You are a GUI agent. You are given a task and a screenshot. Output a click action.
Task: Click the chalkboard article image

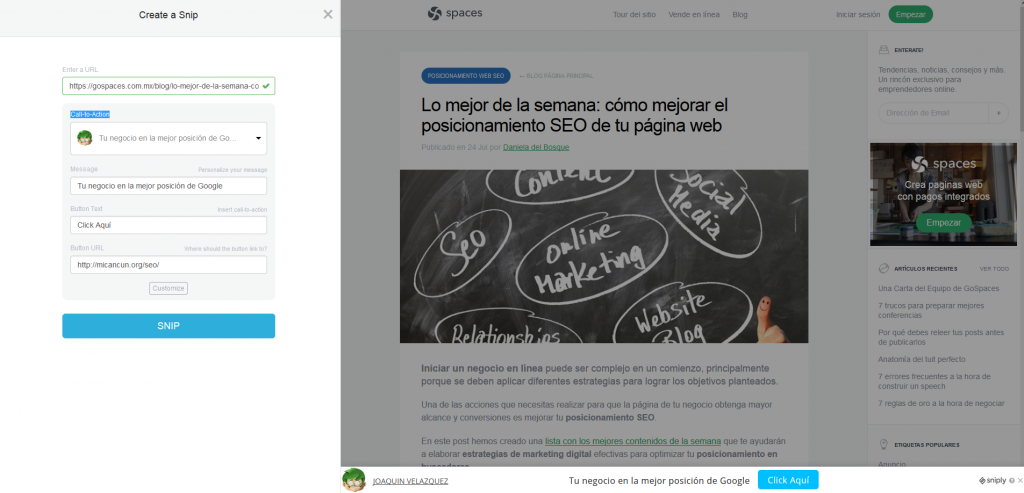(604, 257)
